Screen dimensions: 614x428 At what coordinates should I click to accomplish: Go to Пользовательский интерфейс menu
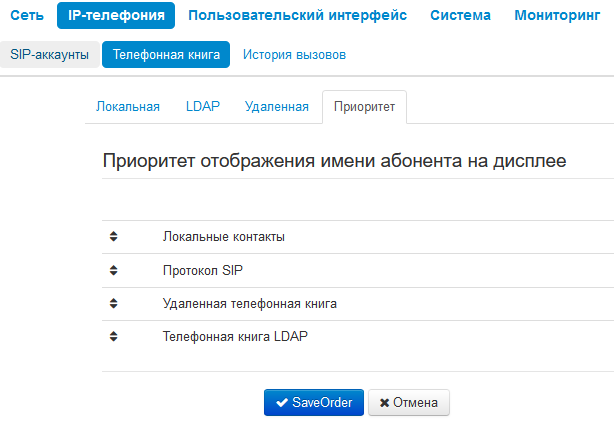point(297,15)
